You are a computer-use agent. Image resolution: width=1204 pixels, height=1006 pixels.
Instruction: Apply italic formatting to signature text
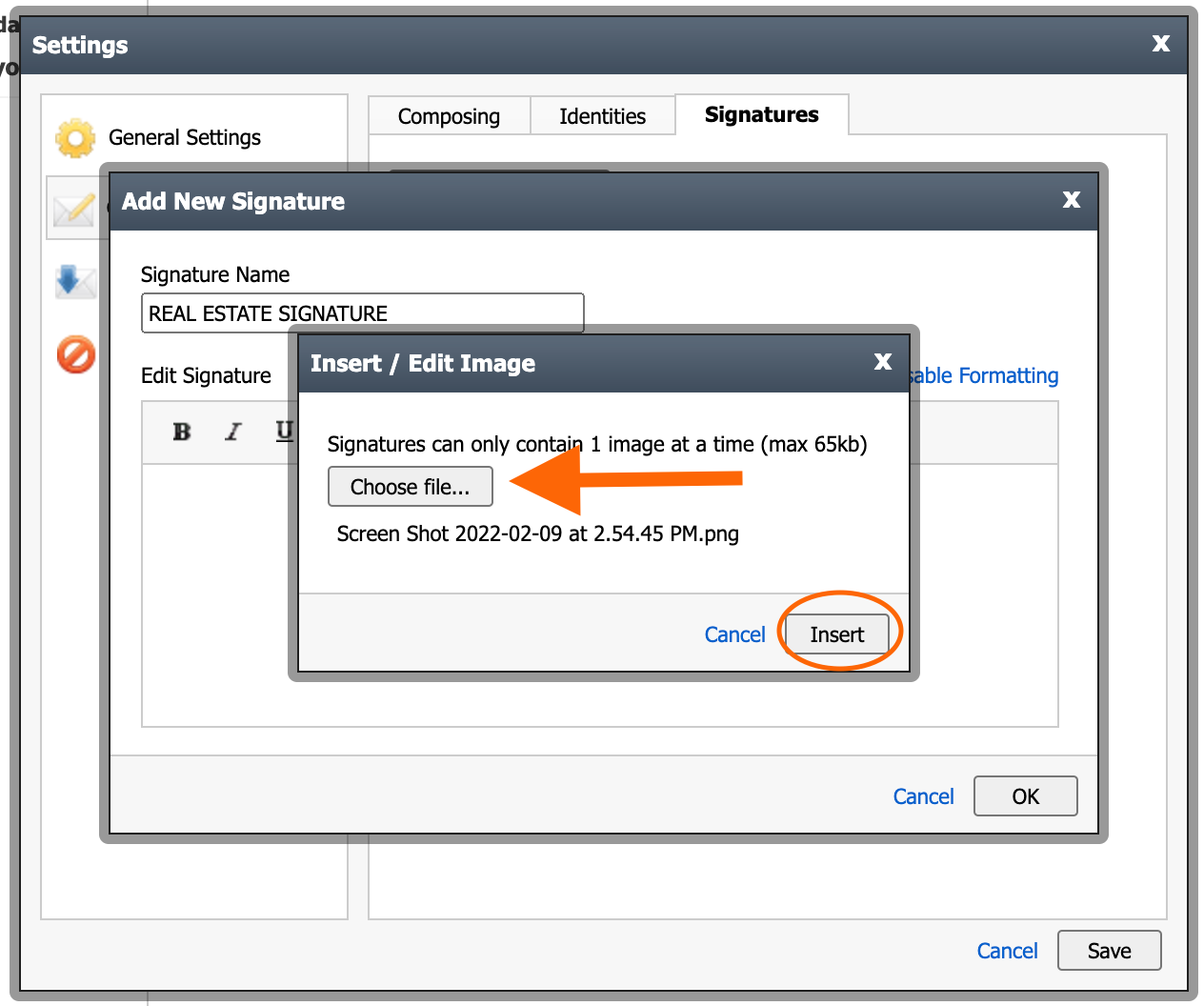(233, 432)
